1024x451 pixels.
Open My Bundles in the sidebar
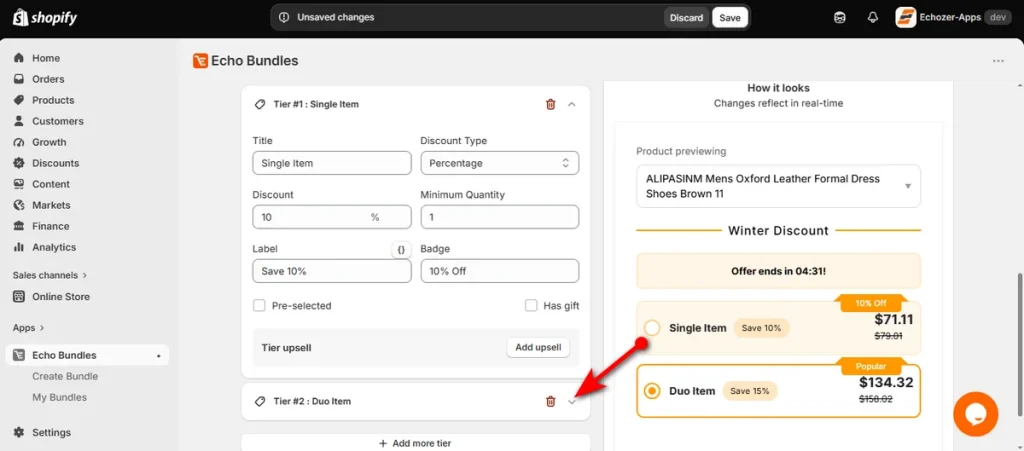[x=59, y=397]
